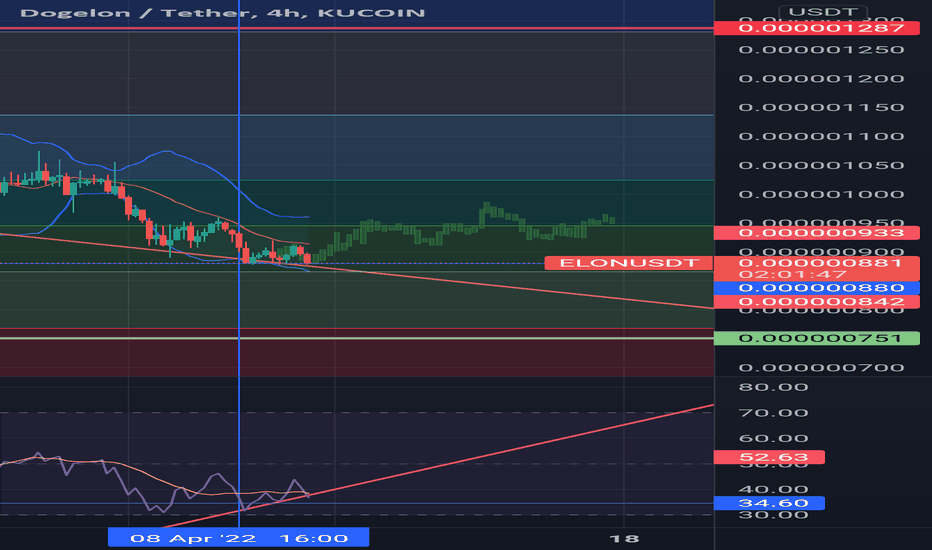Viewport: 932px width, 550px height.
Task: Click the 70.00 RSI axis tick
Action: click(773, 413)
